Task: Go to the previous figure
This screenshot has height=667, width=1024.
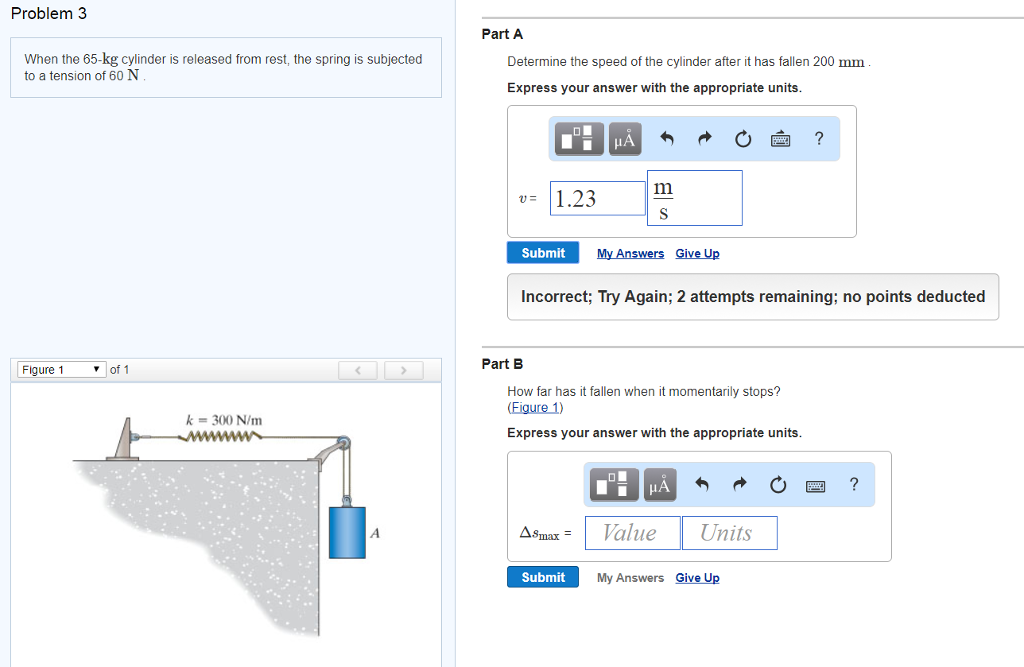Action: click(359, 371)
